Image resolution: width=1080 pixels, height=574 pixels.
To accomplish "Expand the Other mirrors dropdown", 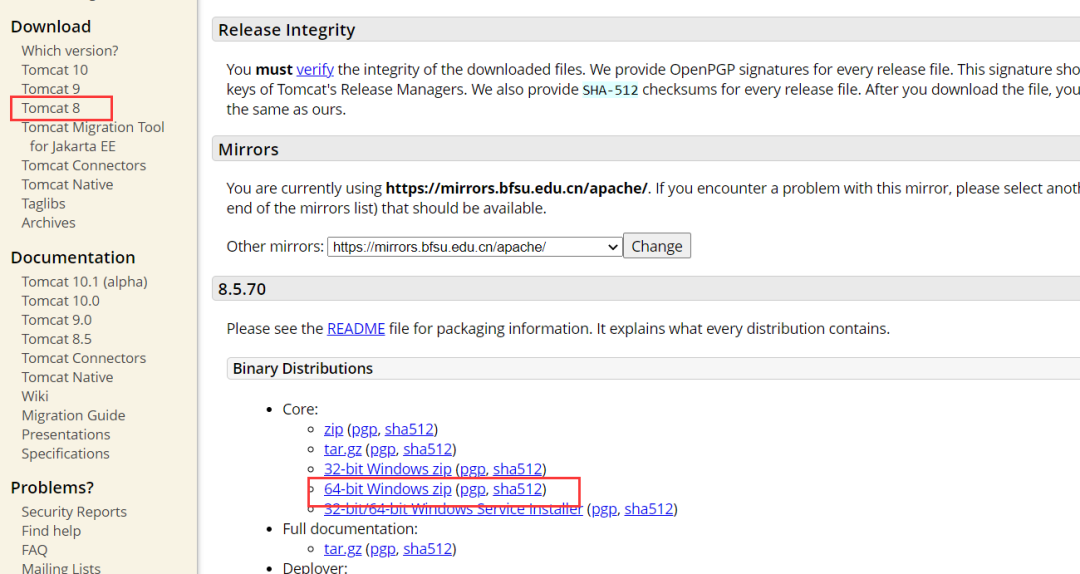I will click(x=474, y=246).
